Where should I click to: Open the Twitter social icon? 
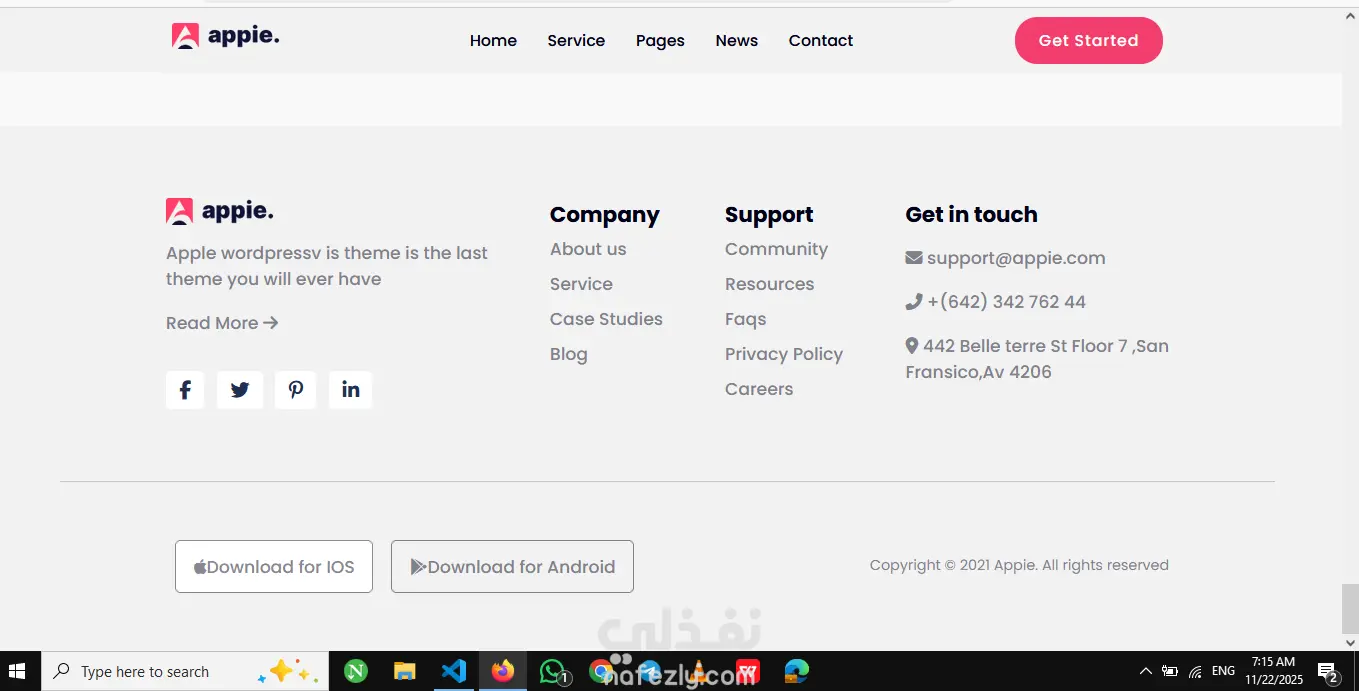tap(240, 390)
